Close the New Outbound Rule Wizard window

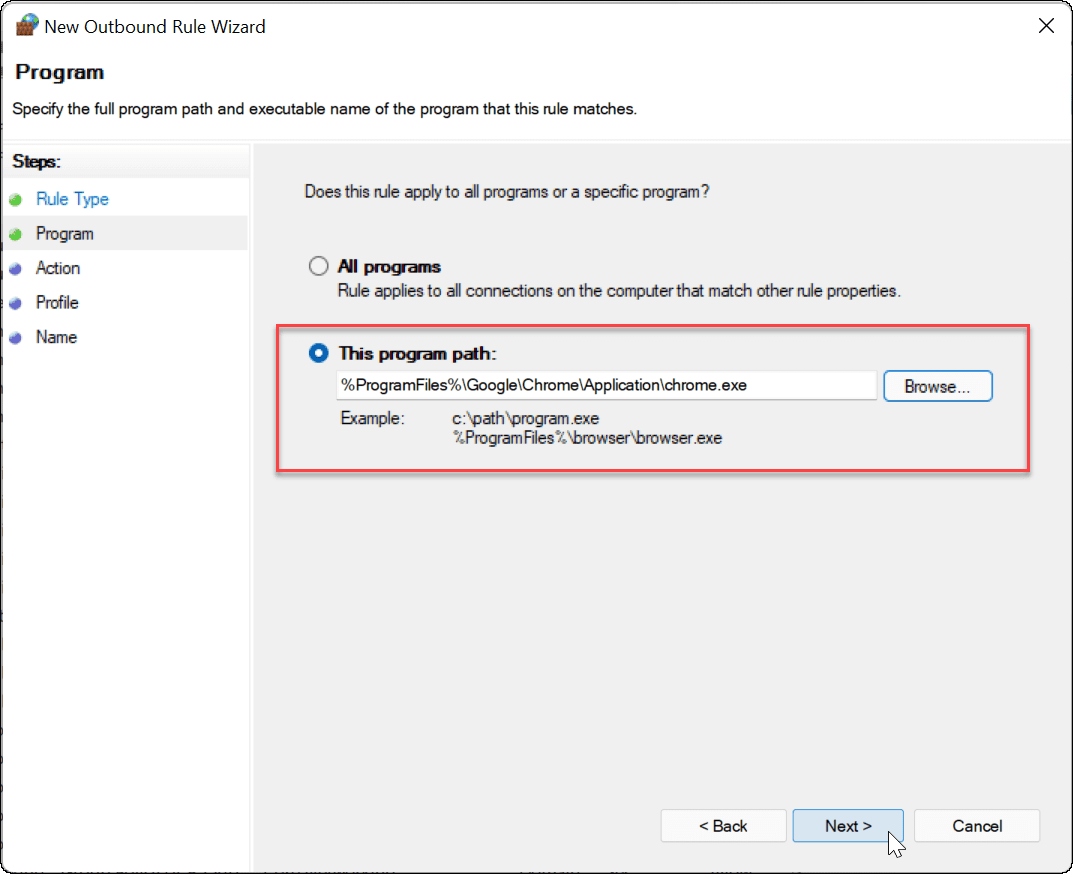click(x=1046, y=27)
